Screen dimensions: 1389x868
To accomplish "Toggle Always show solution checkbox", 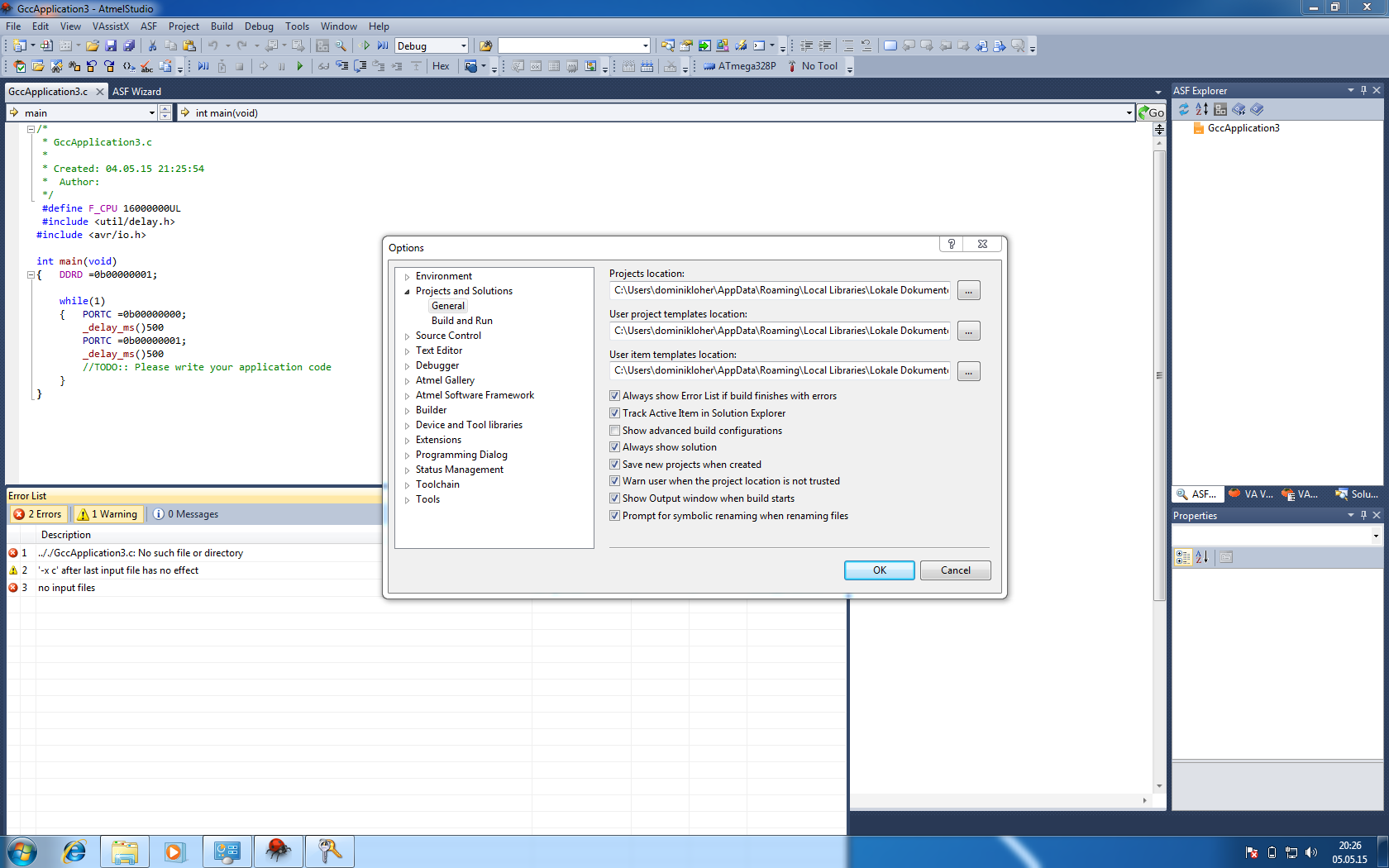I will point(614,447).
